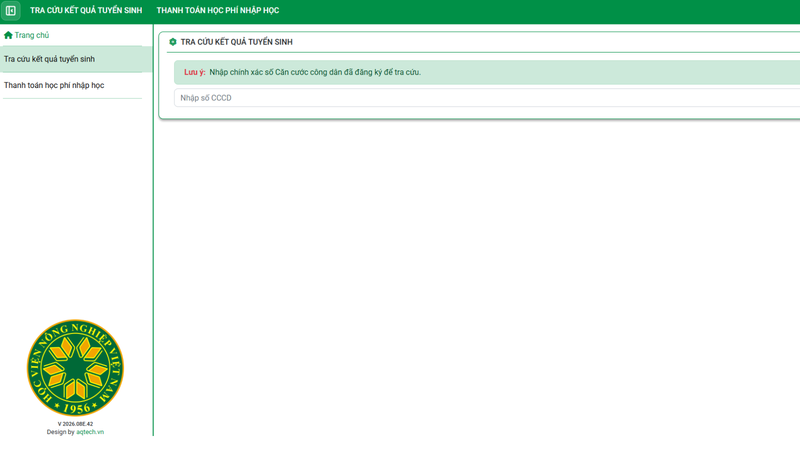800x450 pixels.
Task: Focus the Nhập số CCCD input field
Action: point(487,98)
